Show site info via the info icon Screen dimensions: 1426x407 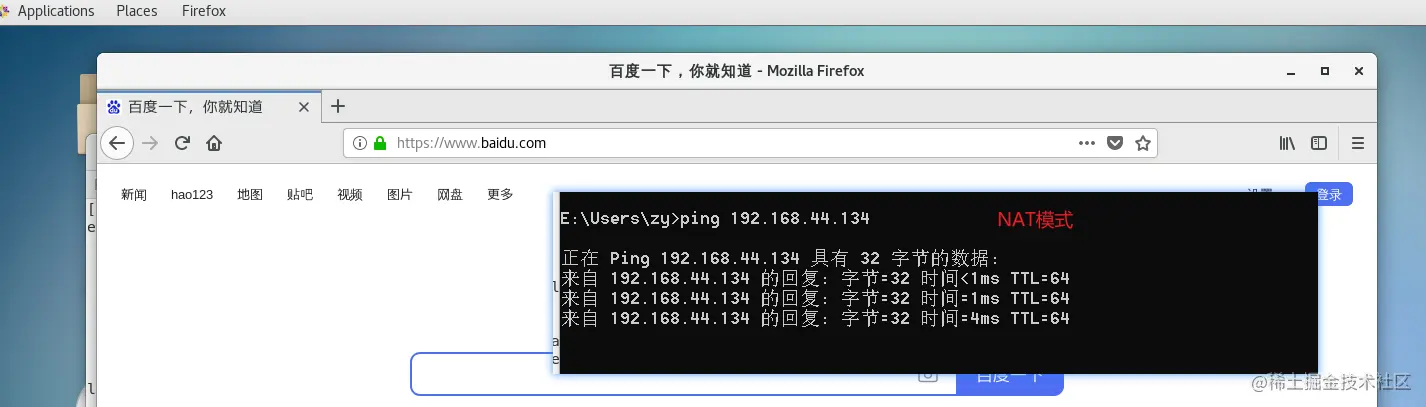360,143
